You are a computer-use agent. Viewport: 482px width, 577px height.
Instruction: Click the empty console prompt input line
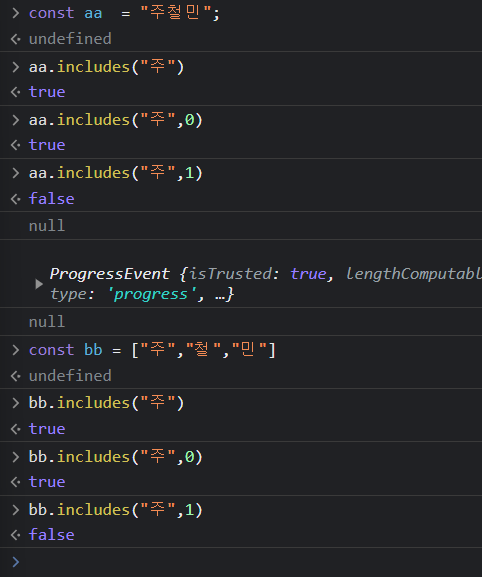(250, 562)
